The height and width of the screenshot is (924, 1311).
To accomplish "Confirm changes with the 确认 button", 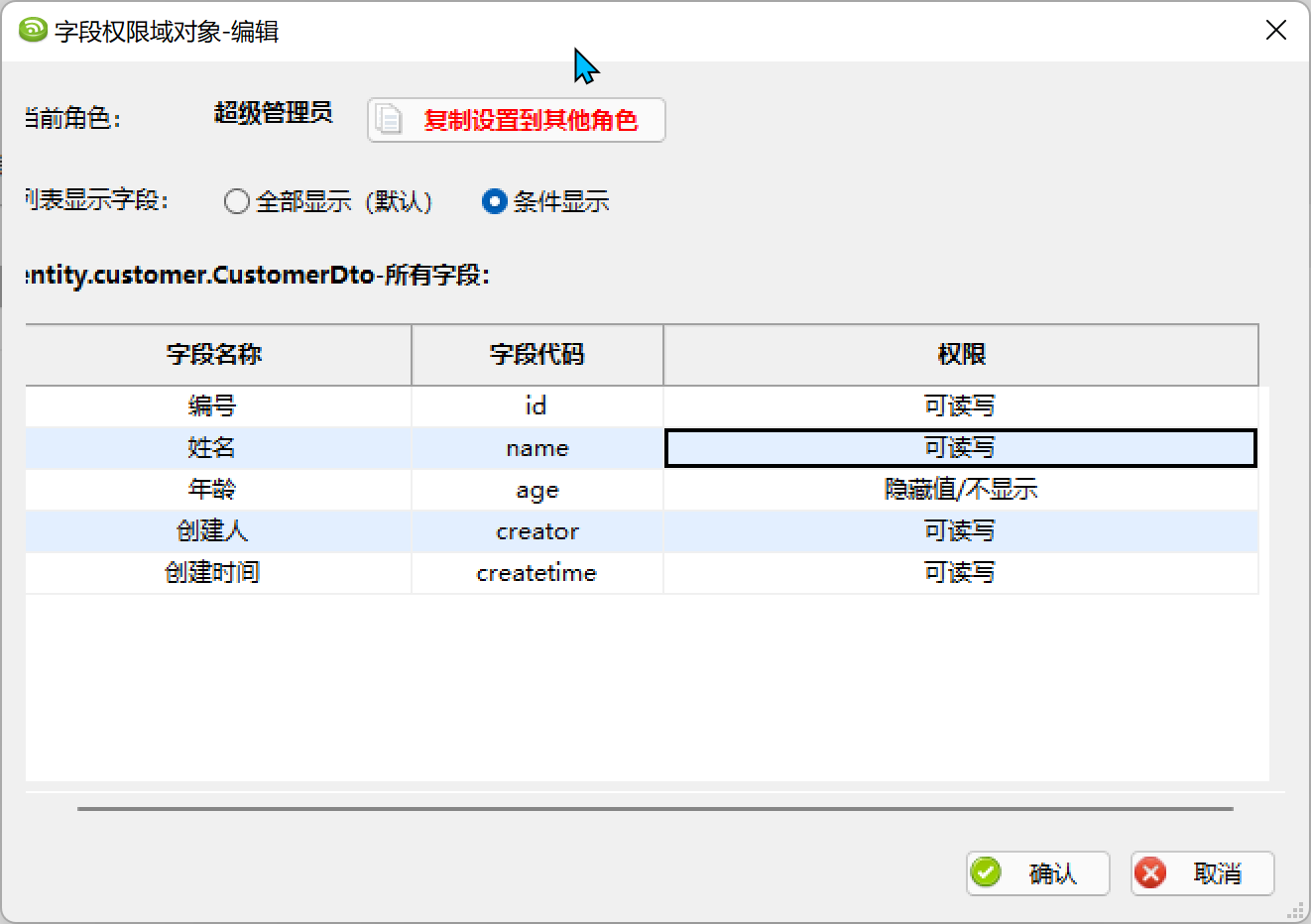I will click(1037, 873).
